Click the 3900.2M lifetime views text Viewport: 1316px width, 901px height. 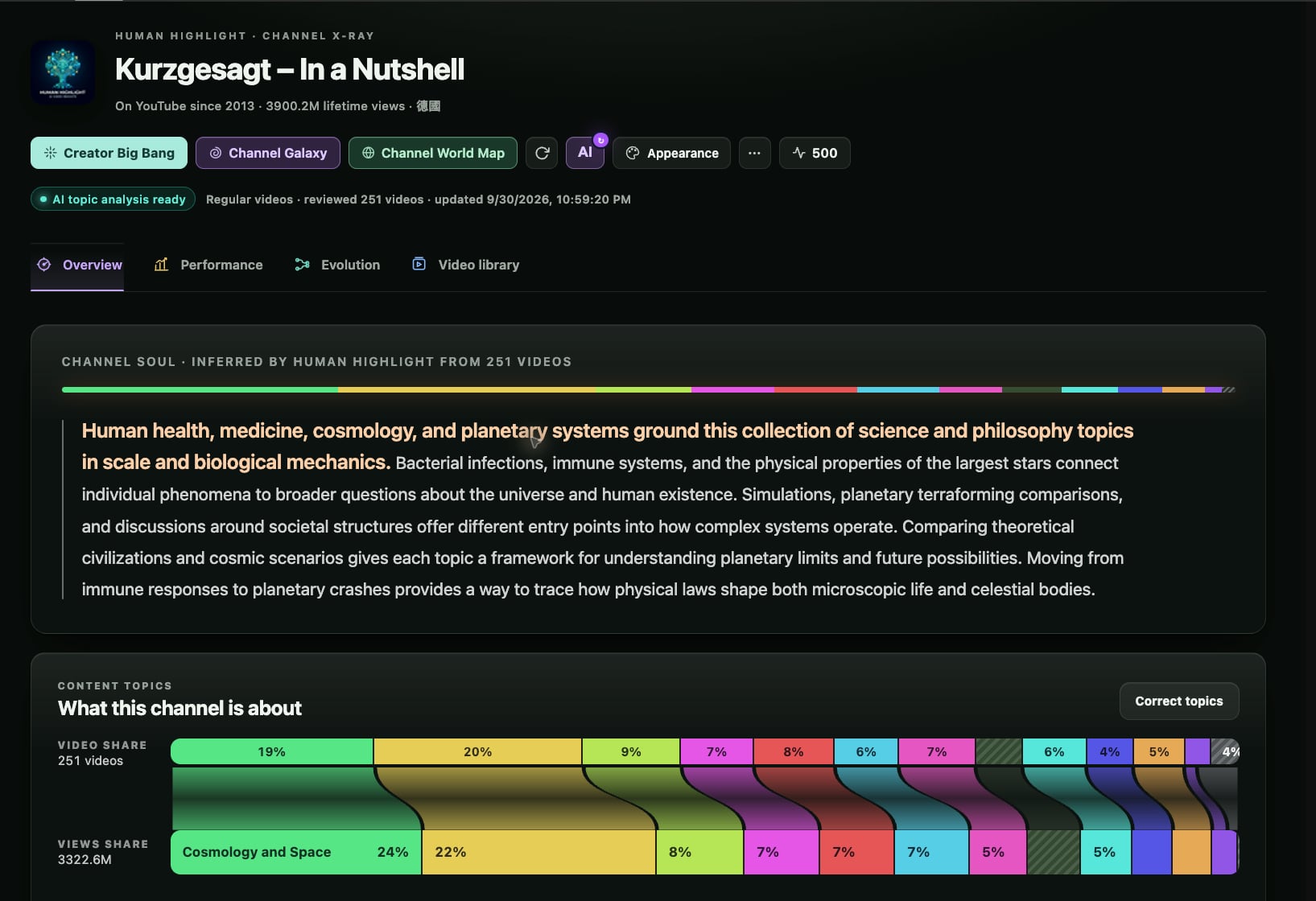pyautogui.click(x=335, y=106)
